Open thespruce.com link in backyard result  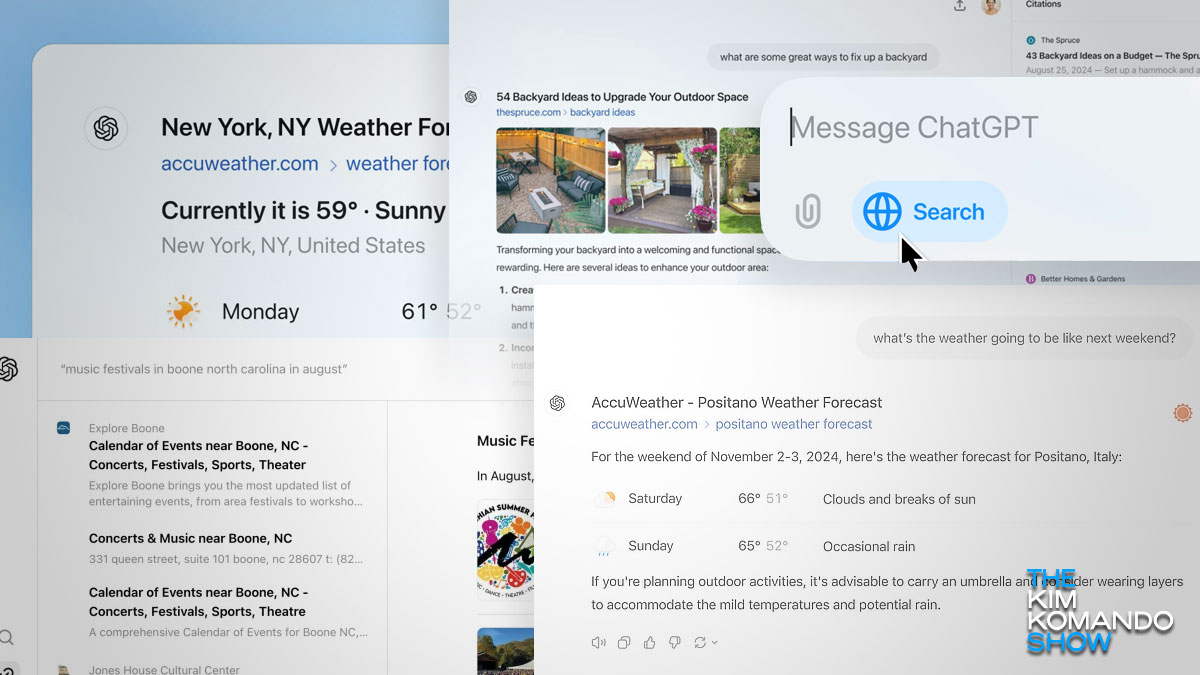click(x=528, y=113)
